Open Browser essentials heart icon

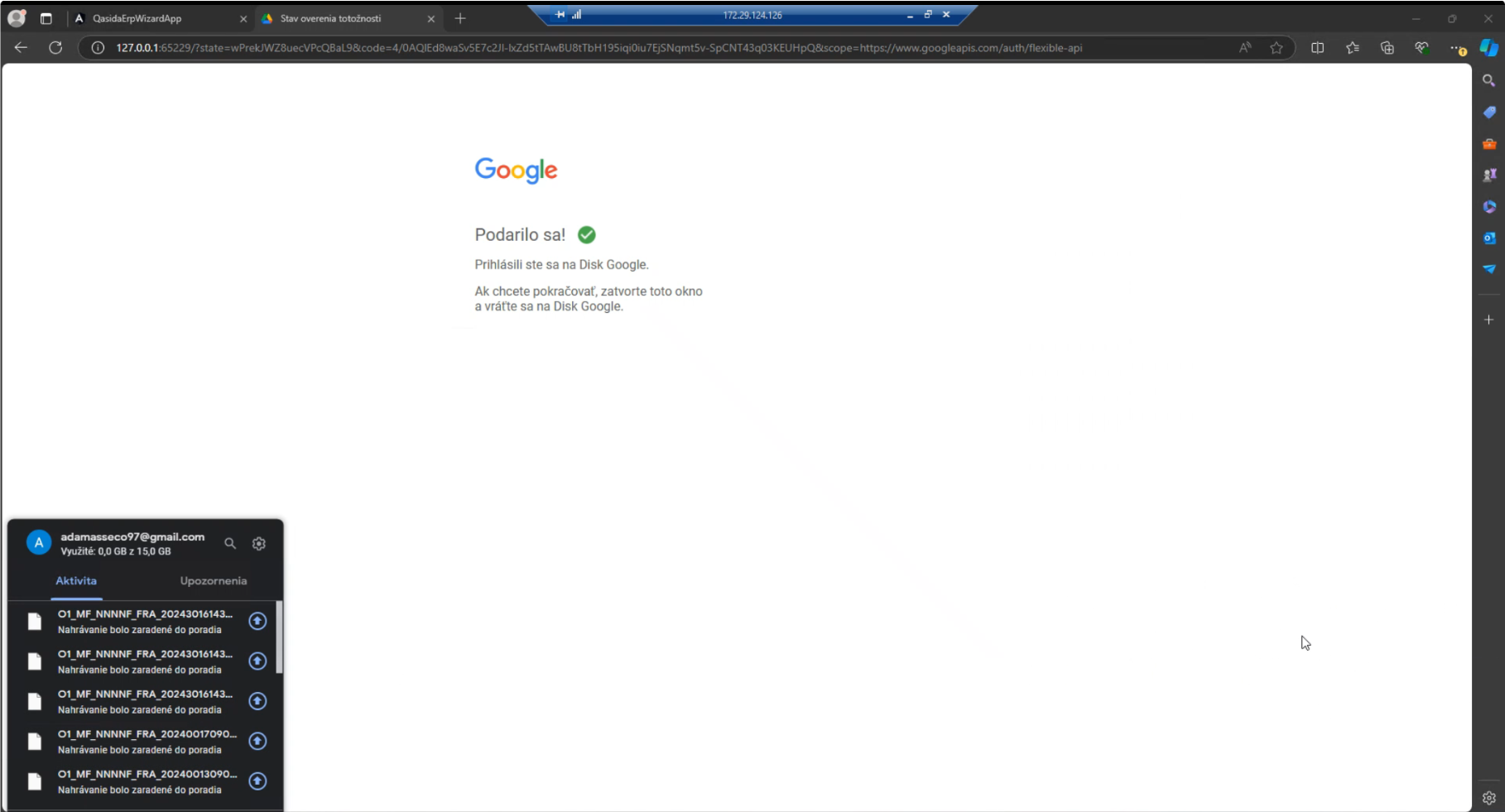1422,48
